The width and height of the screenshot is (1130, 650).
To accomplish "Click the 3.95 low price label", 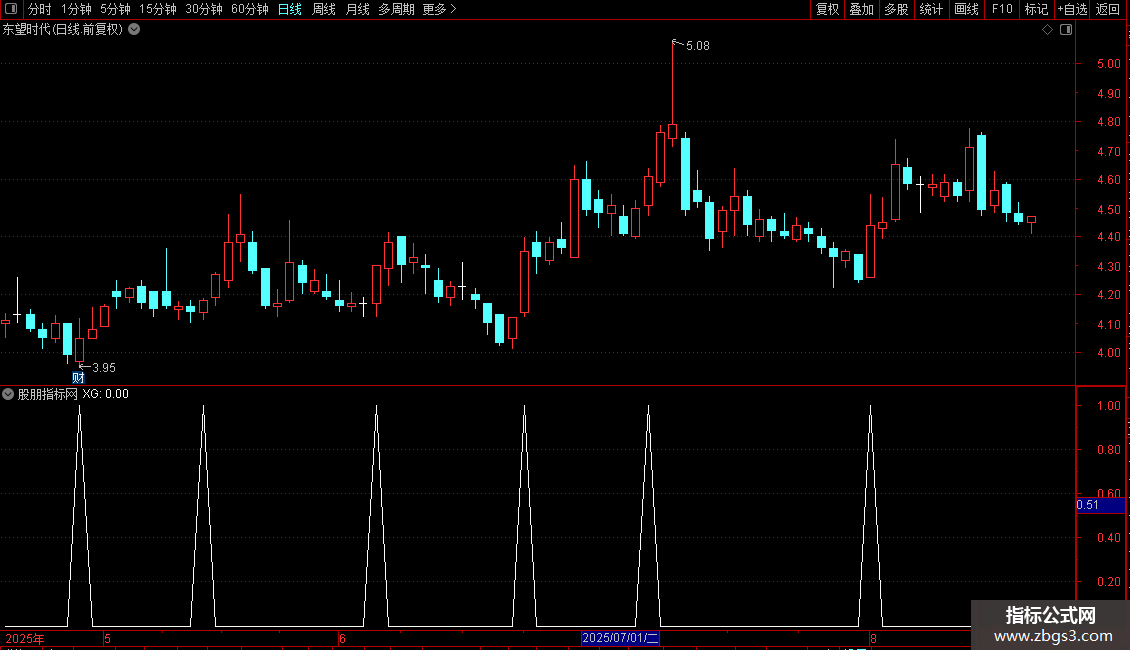I will click(104, 368).
